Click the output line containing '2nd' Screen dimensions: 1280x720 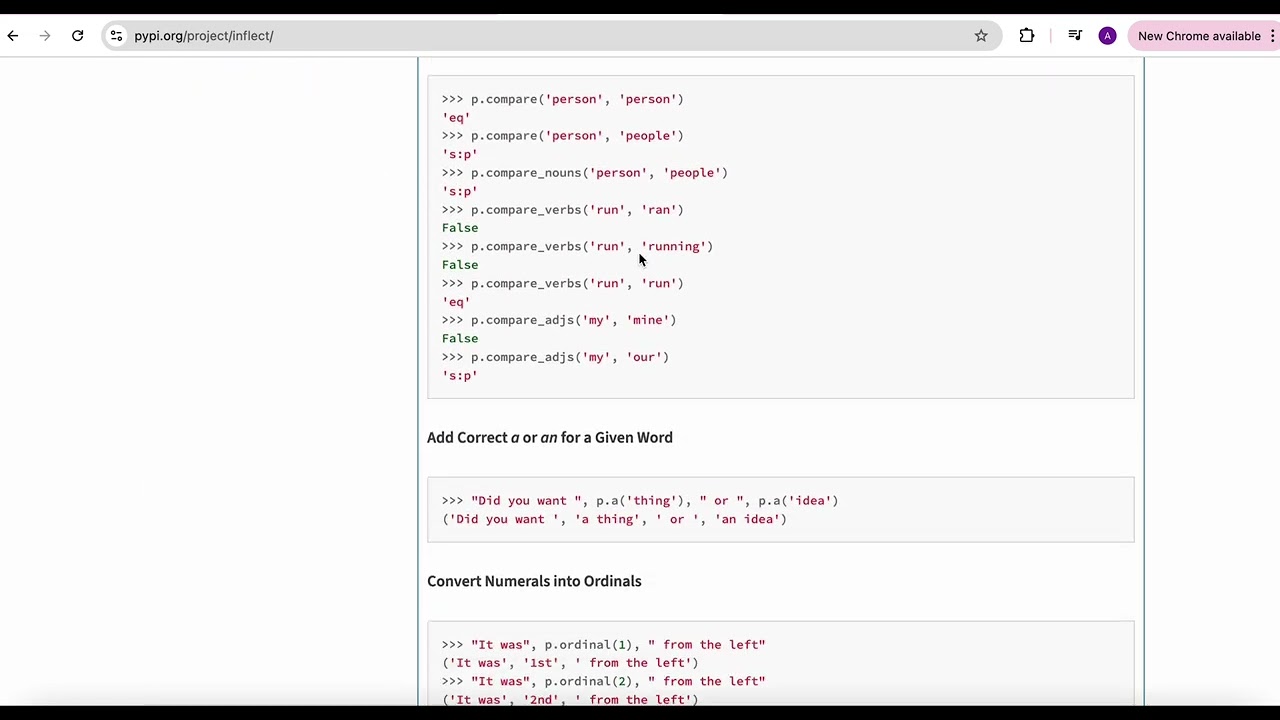coord(570,699)
